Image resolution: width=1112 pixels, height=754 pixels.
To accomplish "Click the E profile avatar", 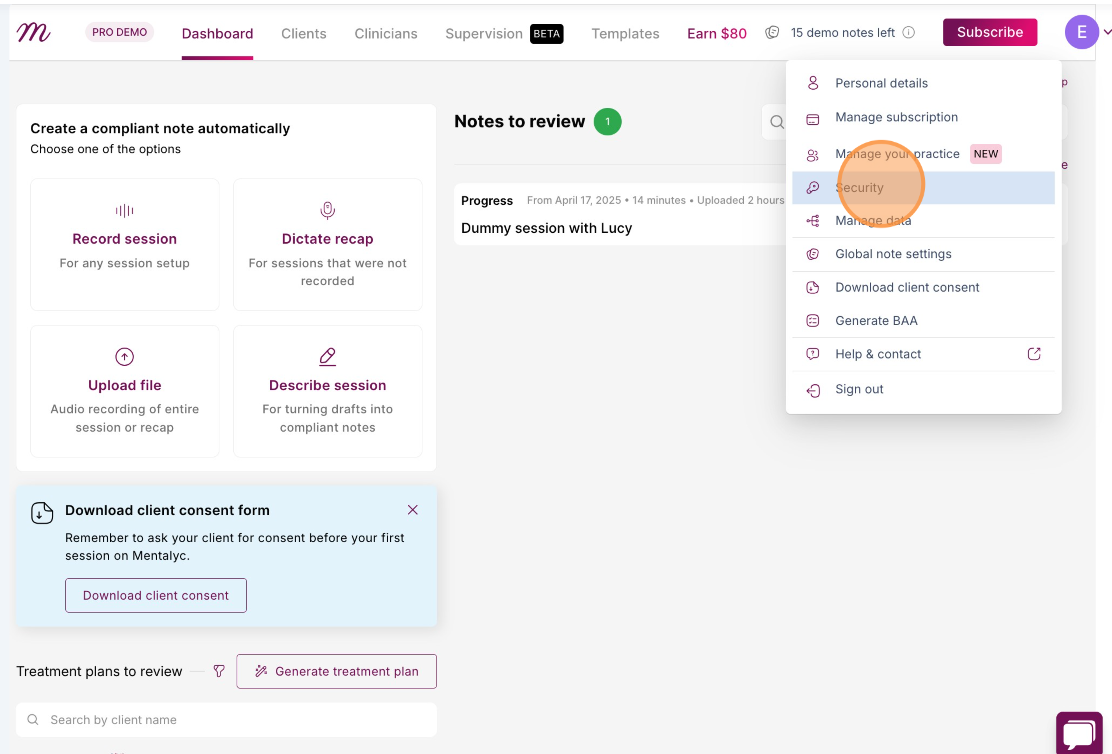I will 1082,32.
